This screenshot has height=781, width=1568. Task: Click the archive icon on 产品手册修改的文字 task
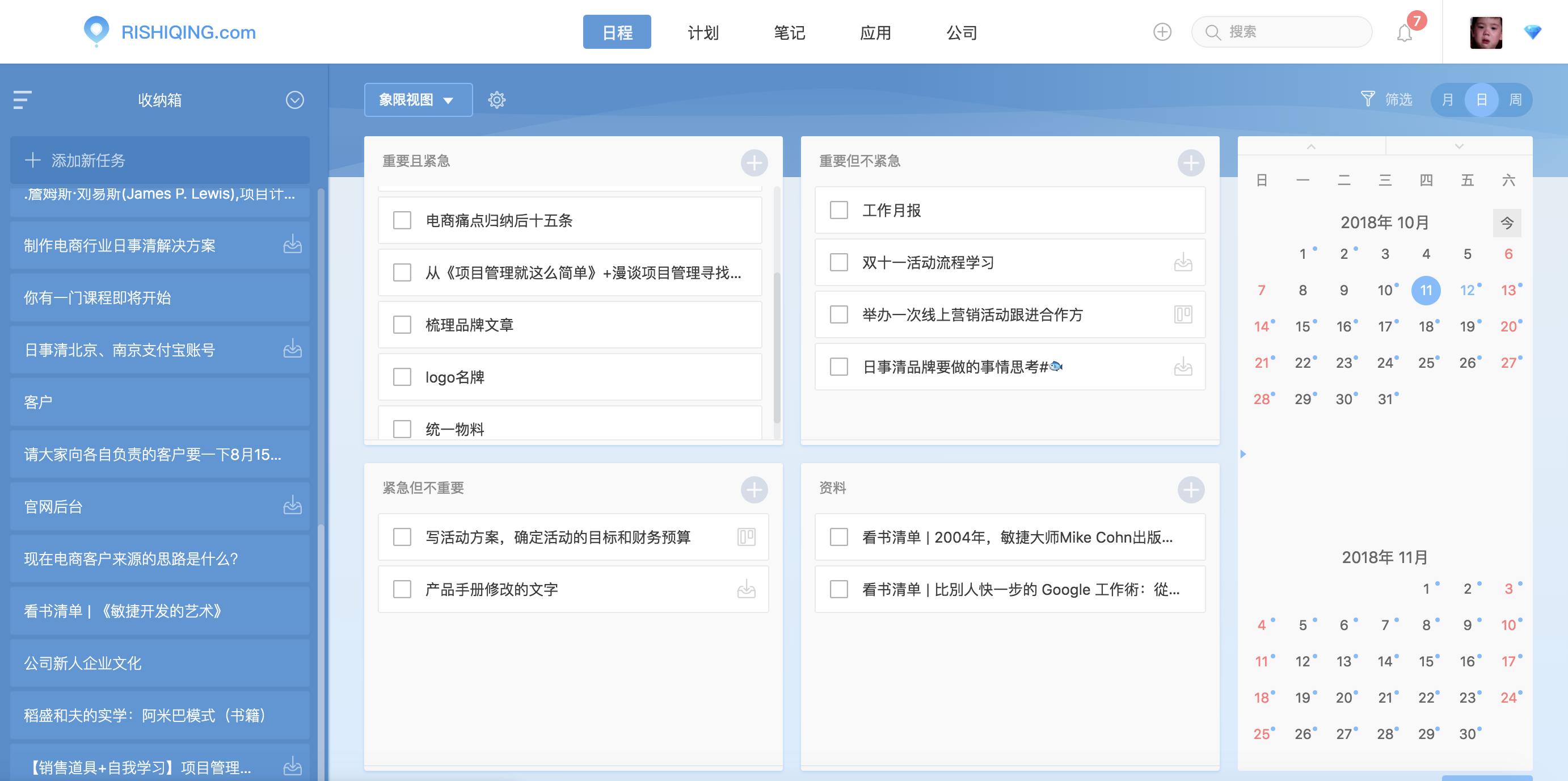[748, 589]
